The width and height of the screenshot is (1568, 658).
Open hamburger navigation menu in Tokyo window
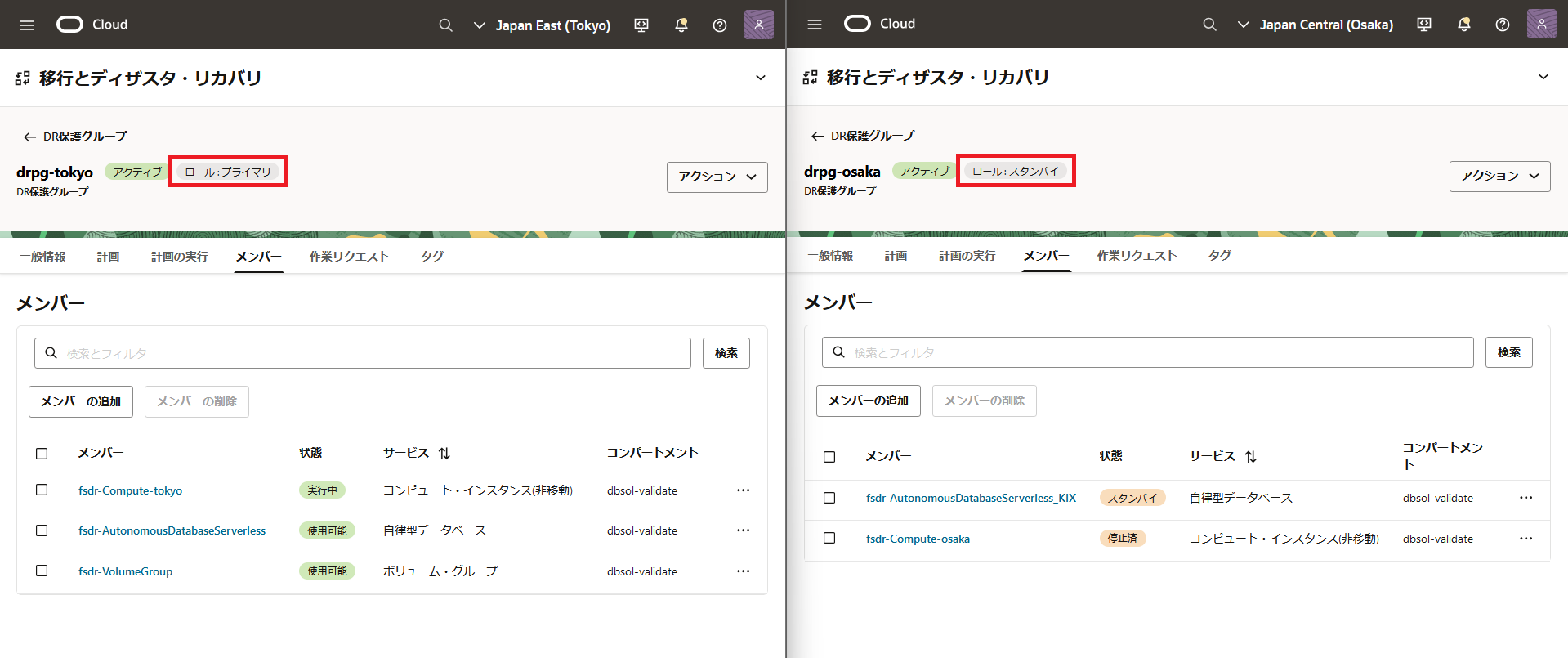(27, 25)
